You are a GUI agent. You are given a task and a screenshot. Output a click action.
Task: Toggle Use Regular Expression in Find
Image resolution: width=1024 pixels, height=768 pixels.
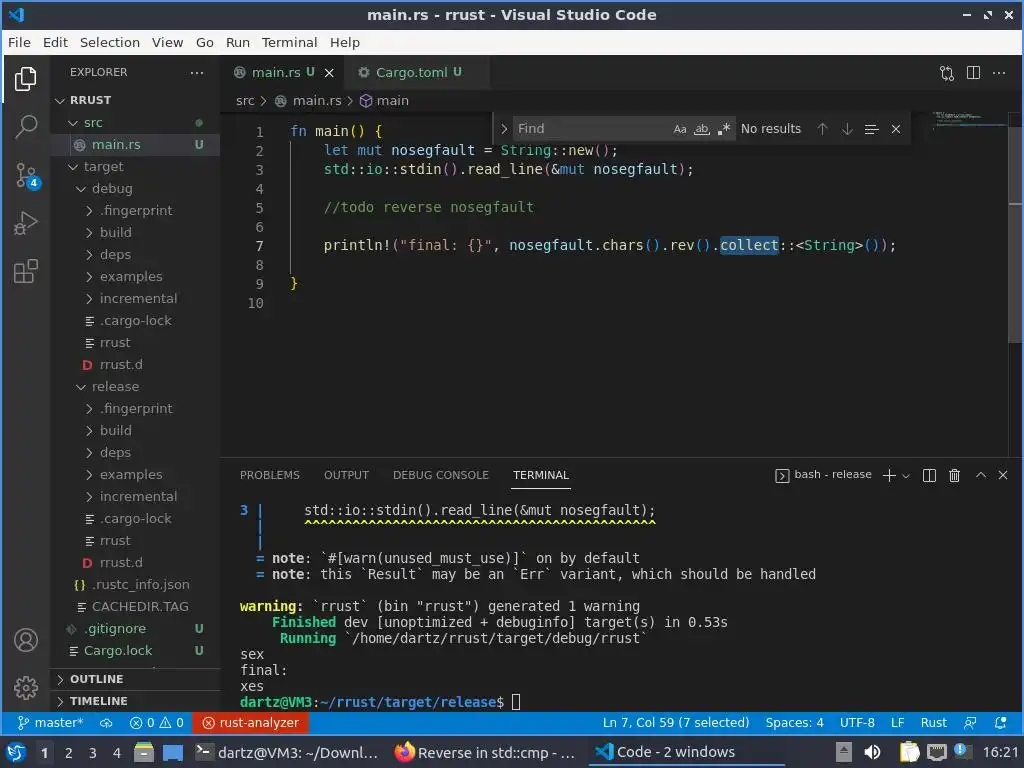pos(723,129)
